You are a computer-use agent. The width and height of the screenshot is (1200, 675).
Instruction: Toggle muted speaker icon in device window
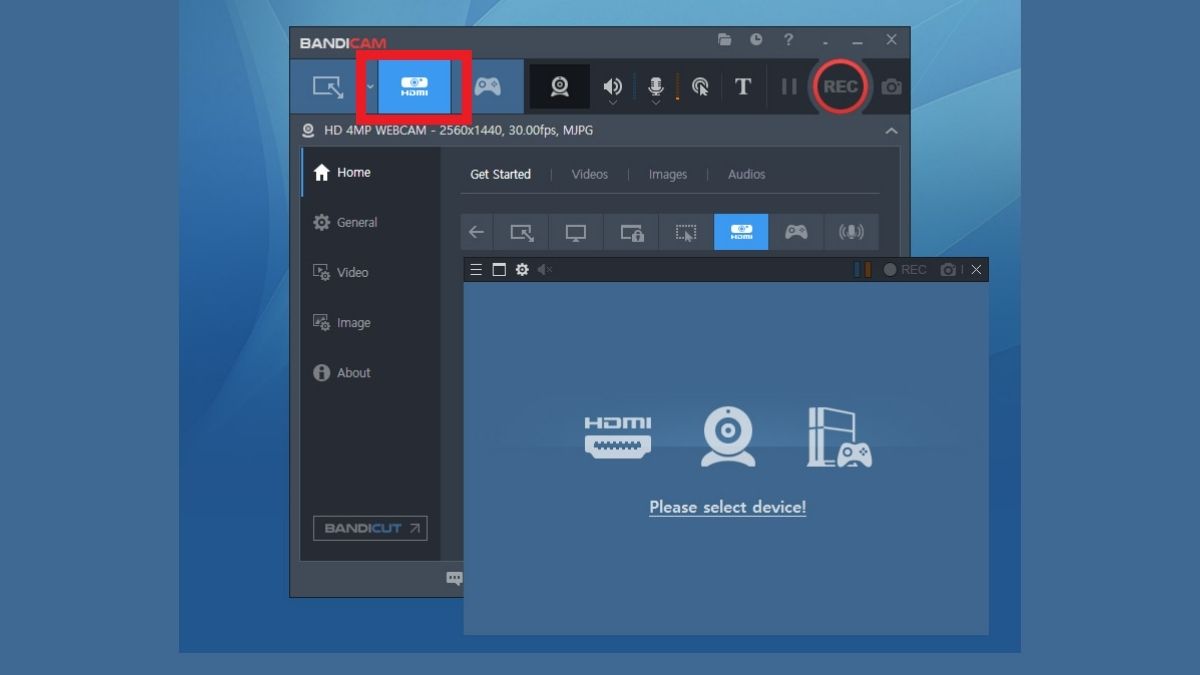pyautogui.click(x=545, y=270)
